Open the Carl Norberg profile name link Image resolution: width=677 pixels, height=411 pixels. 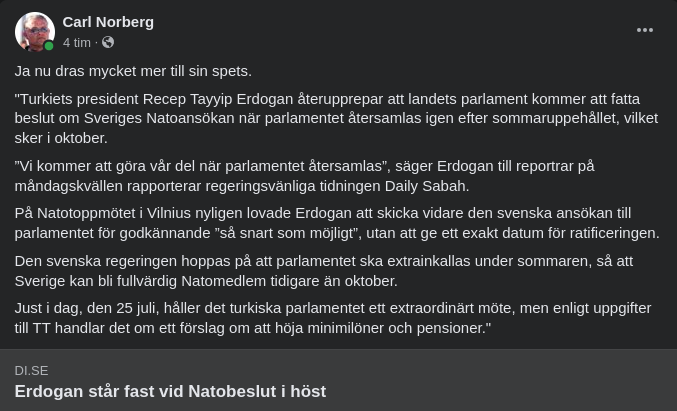point(108,21)
